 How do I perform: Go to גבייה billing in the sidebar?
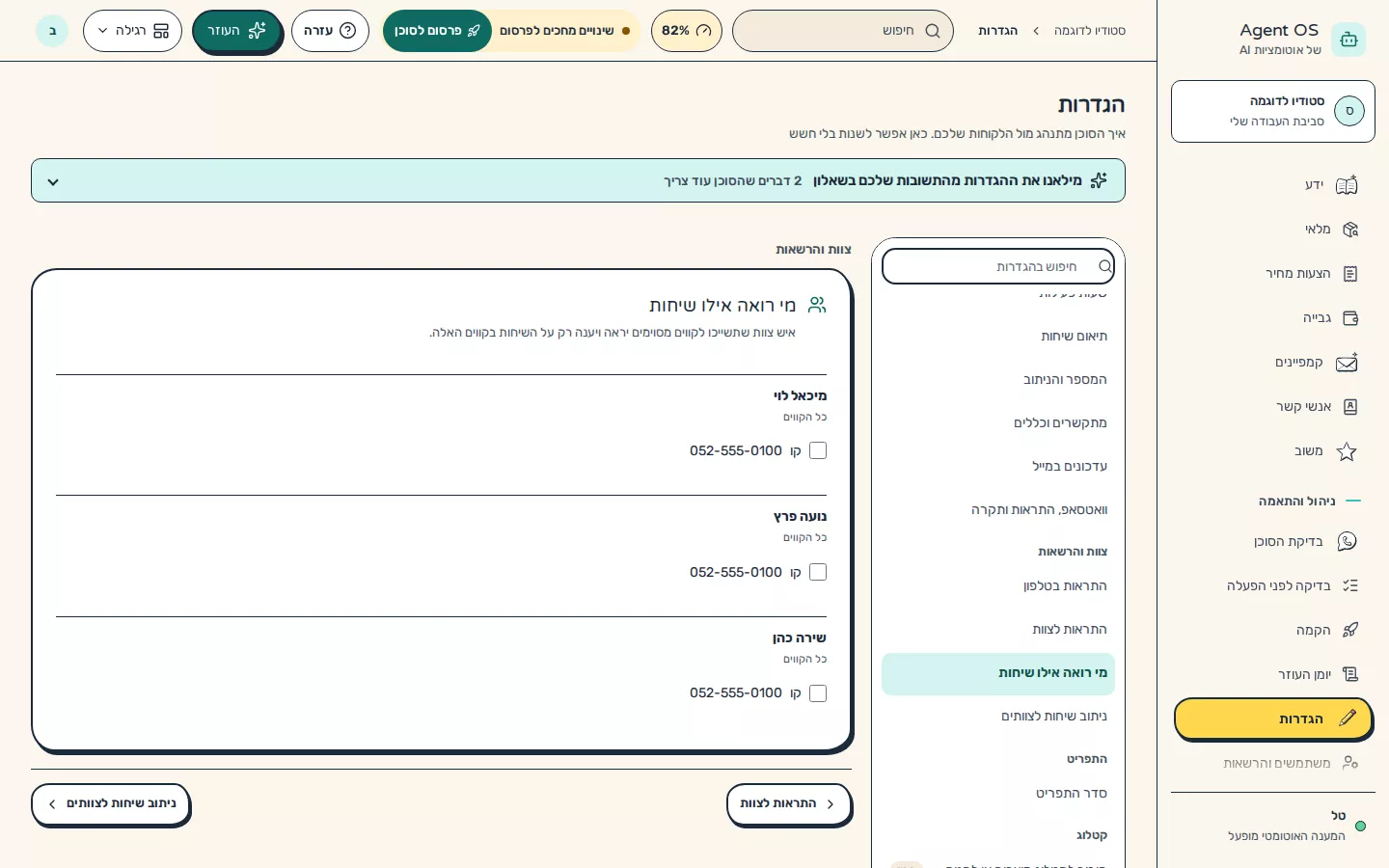click(x=1273, y=318)
